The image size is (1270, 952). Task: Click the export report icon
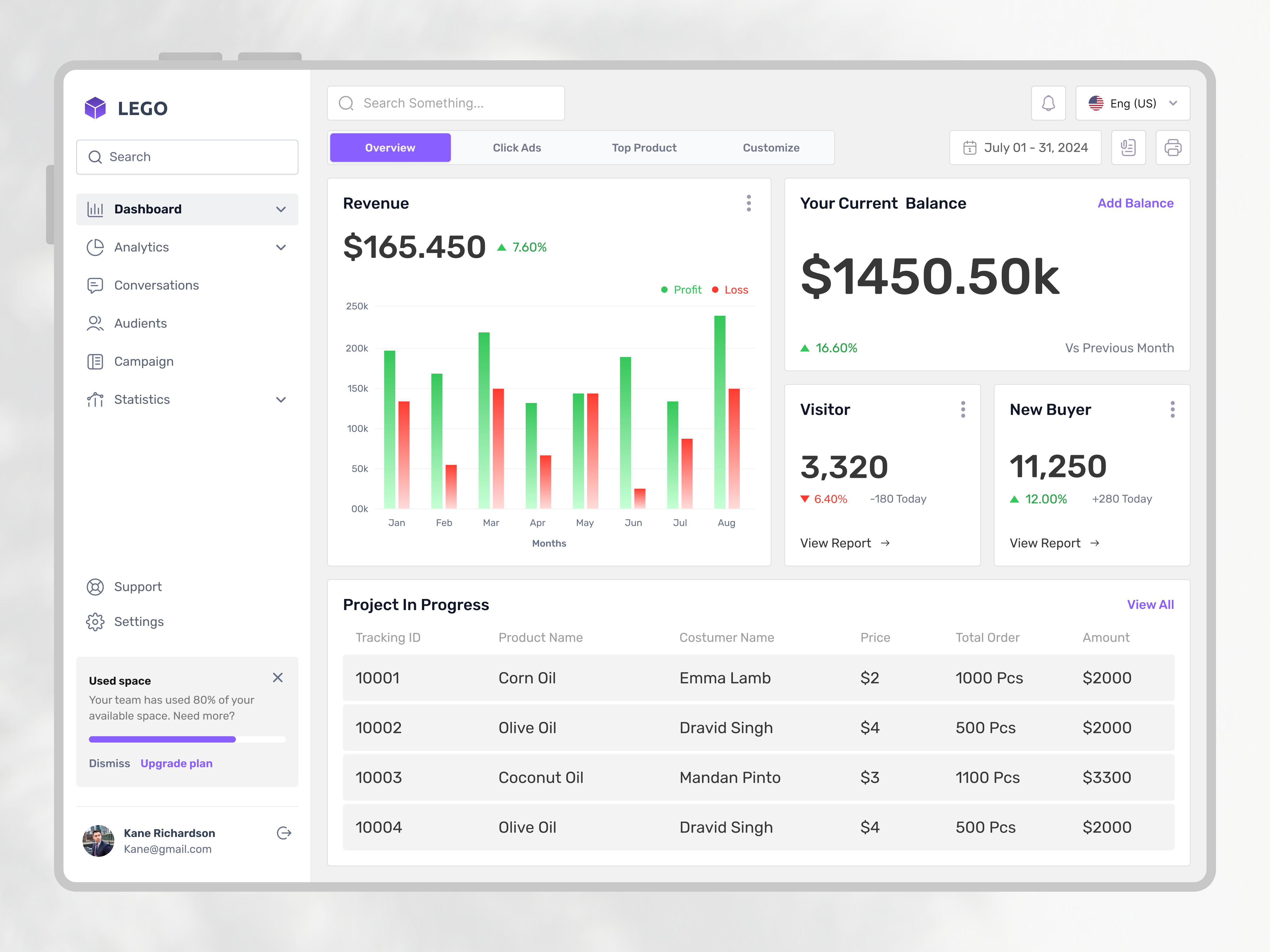[1128, 148]
